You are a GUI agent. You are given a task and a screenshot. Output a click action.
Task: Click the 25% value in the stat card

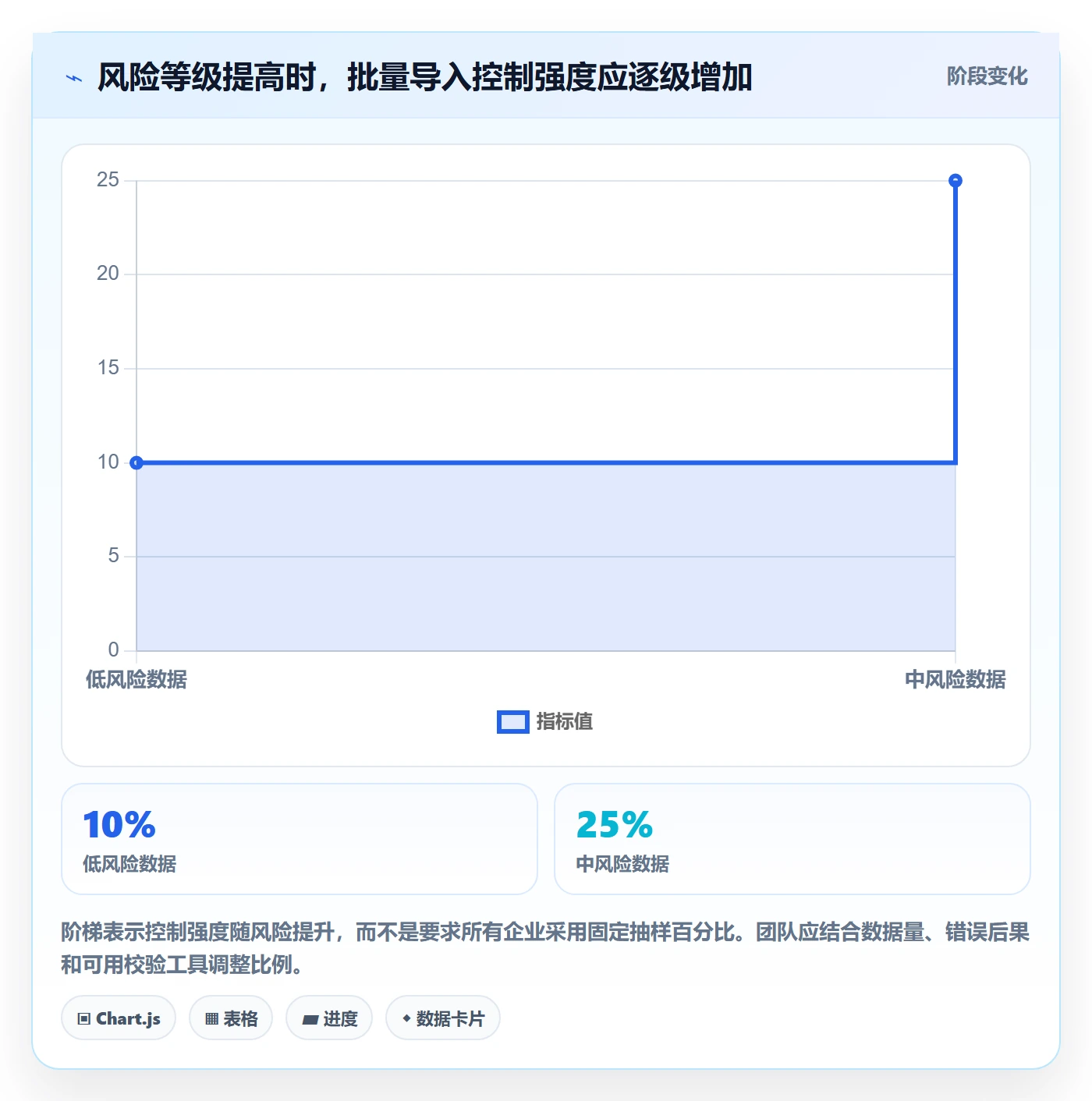614,825
